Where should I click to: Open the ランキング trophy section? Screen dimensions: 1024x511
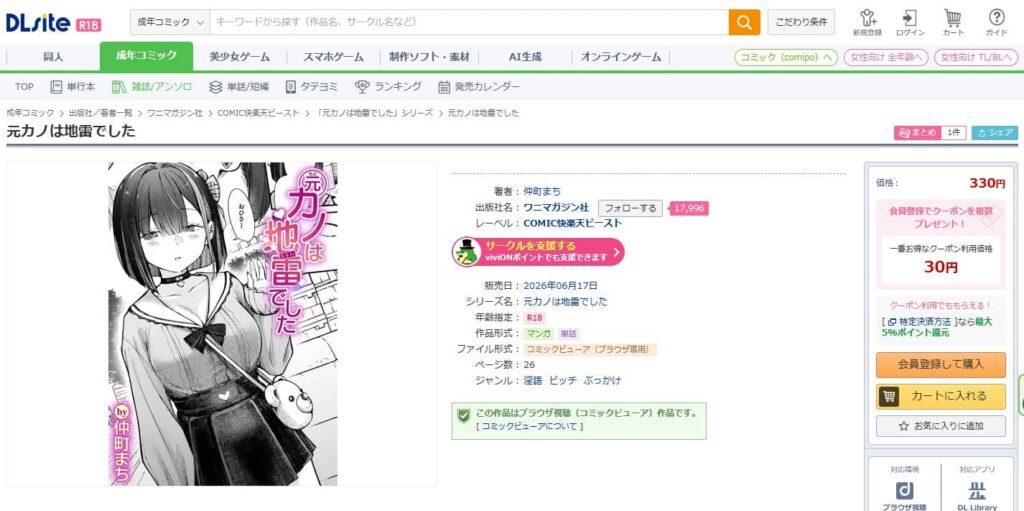click(x=387, y=86)
